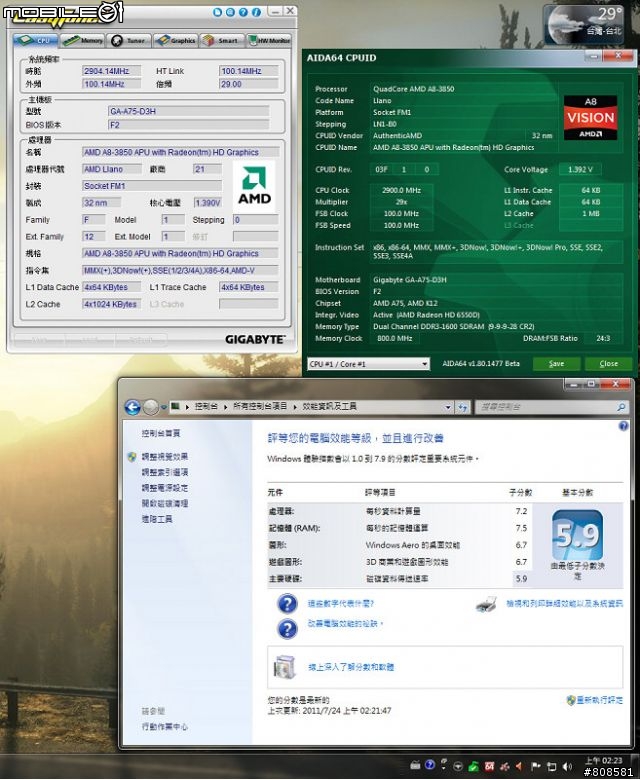Open 調整索引選項 sidebar link
640x780 pixels.
[x=165, y=472]
